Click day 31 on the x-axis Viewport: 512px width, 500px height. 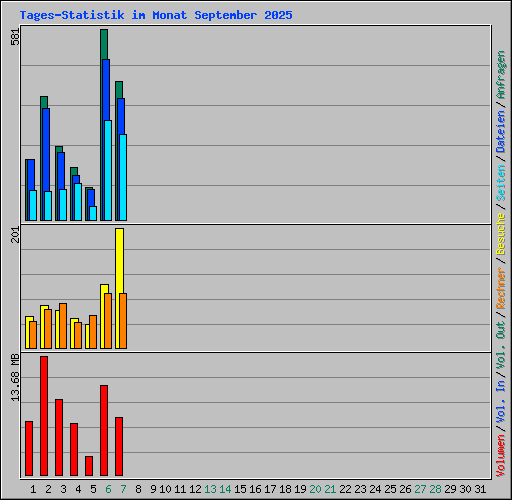pos(480,489)
